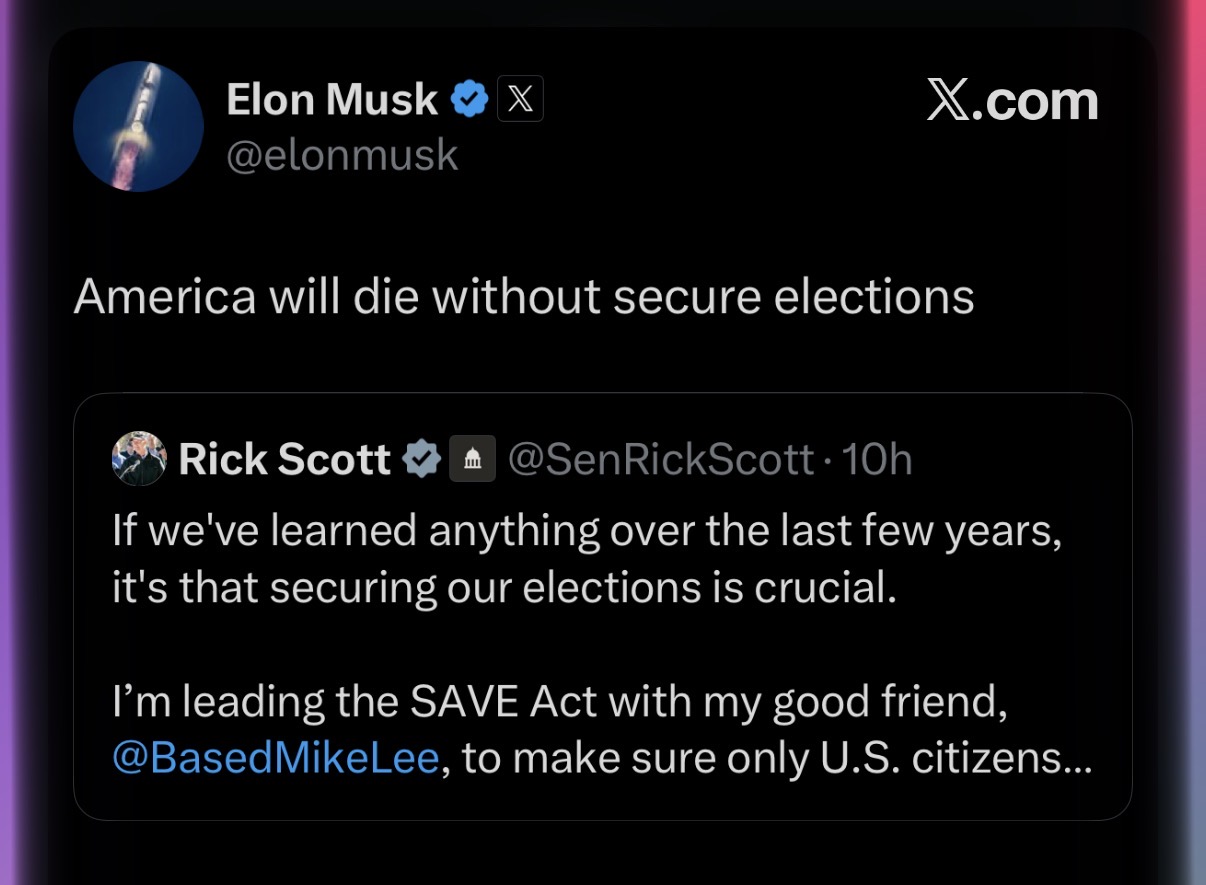Click the @elonmusk handle
1206x885 pixels.
coord(342,156)
